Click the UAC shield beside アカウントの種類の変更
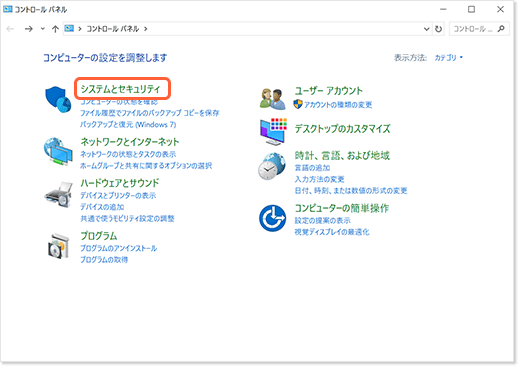Screen dimensions: 518x370 click(298, 104)
